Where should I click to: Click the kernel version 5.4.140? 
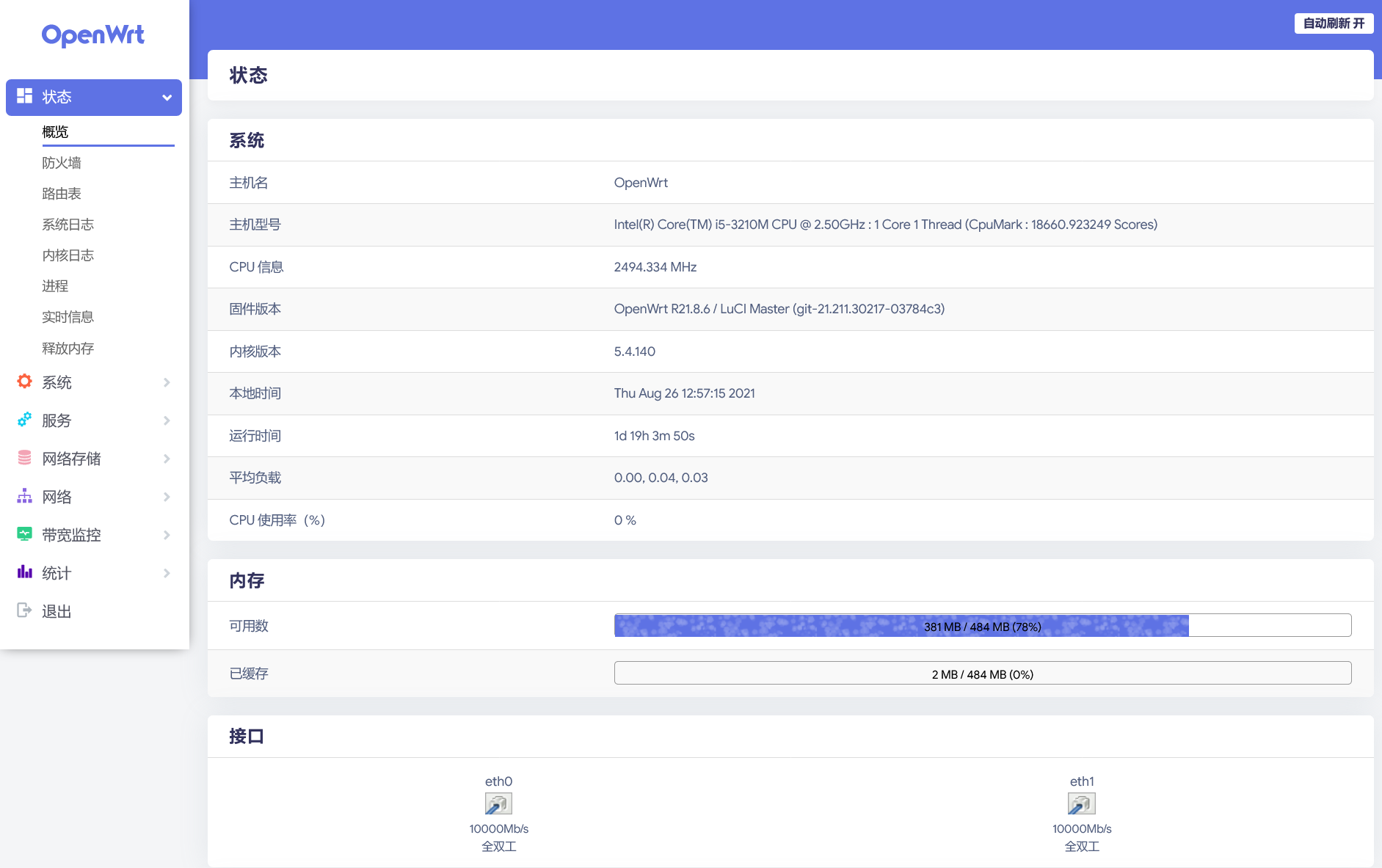(x=635, y=351)
